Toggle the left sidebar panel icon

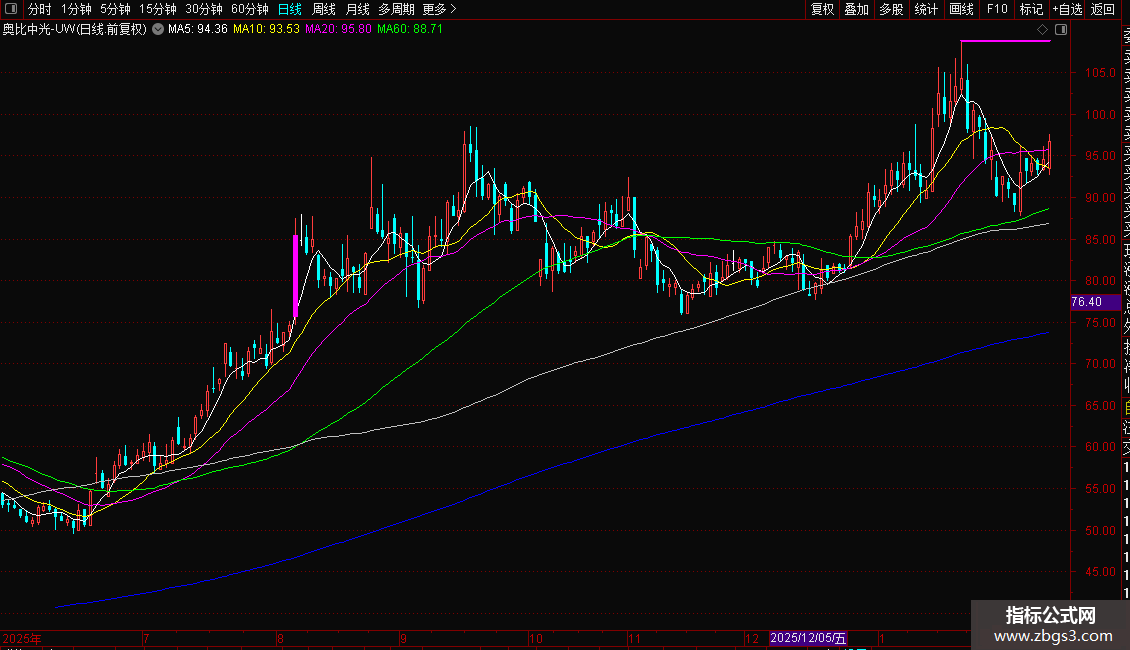click(x=10, y=10)
